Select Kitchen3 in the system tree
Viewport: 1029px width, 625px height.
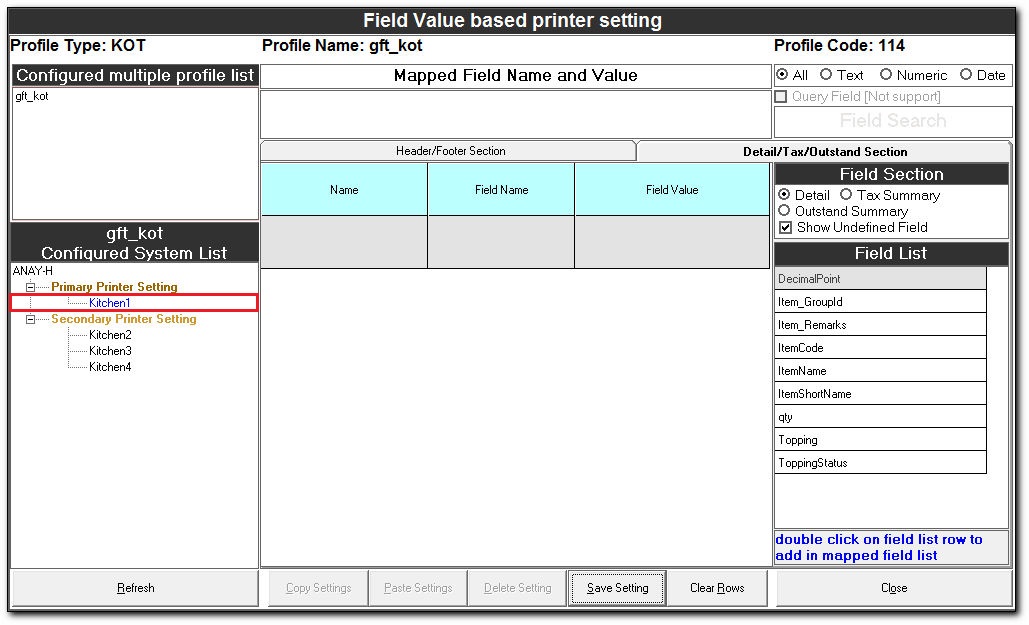pos(110,351)
